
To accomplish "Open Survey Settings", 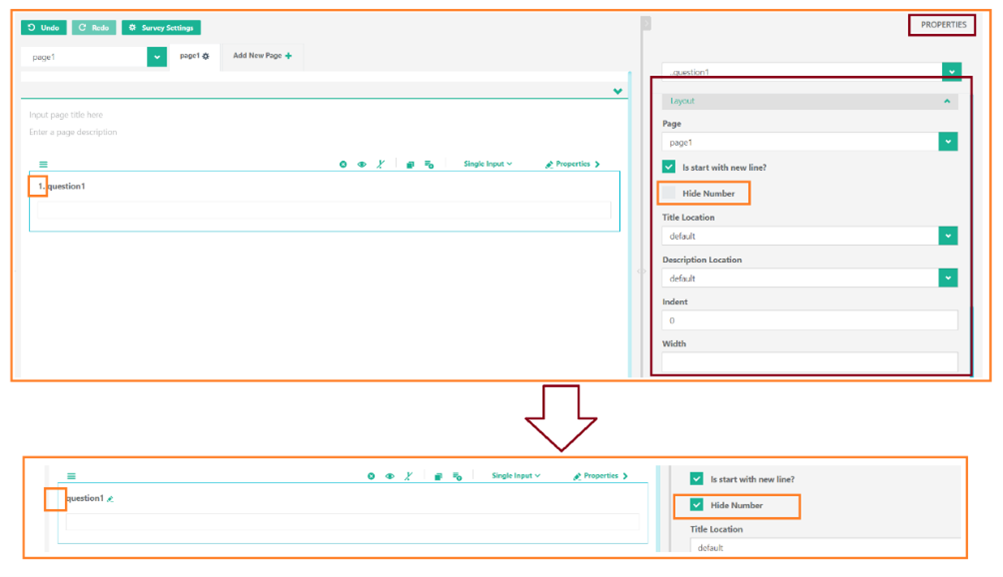I will (161, 28).
